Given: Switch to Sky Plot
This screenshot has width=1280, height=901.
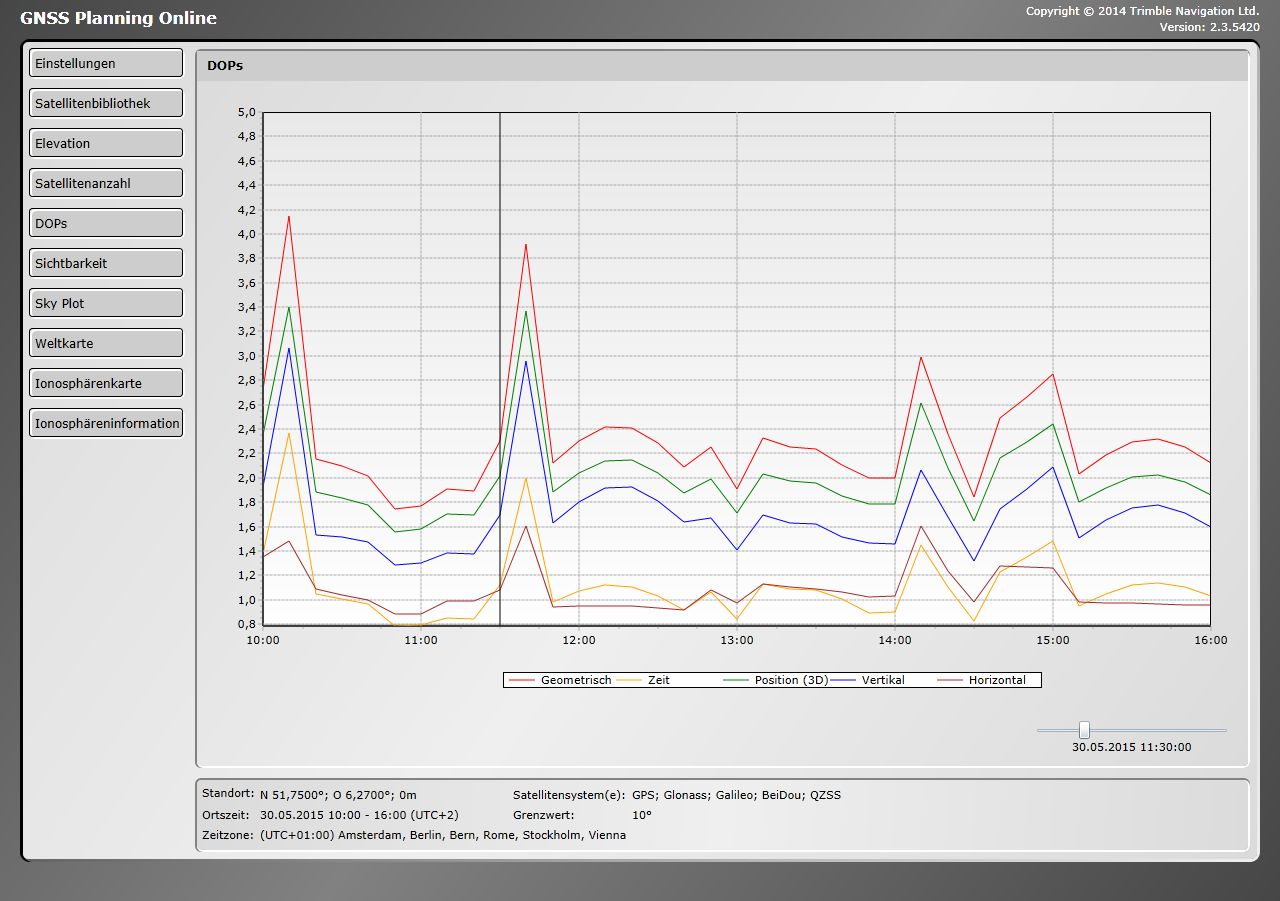Looking at the screenshot, I should tap(105, 303).
